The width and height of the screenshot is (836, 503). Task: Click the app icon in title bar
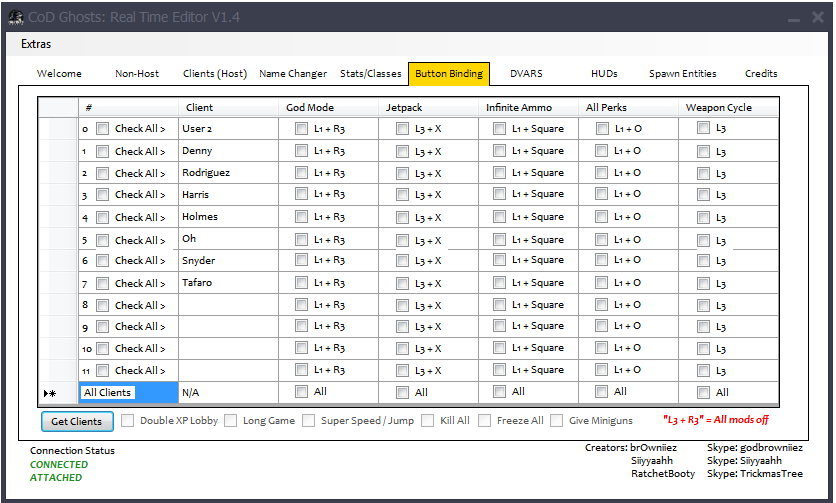click(x=16, y=17)
